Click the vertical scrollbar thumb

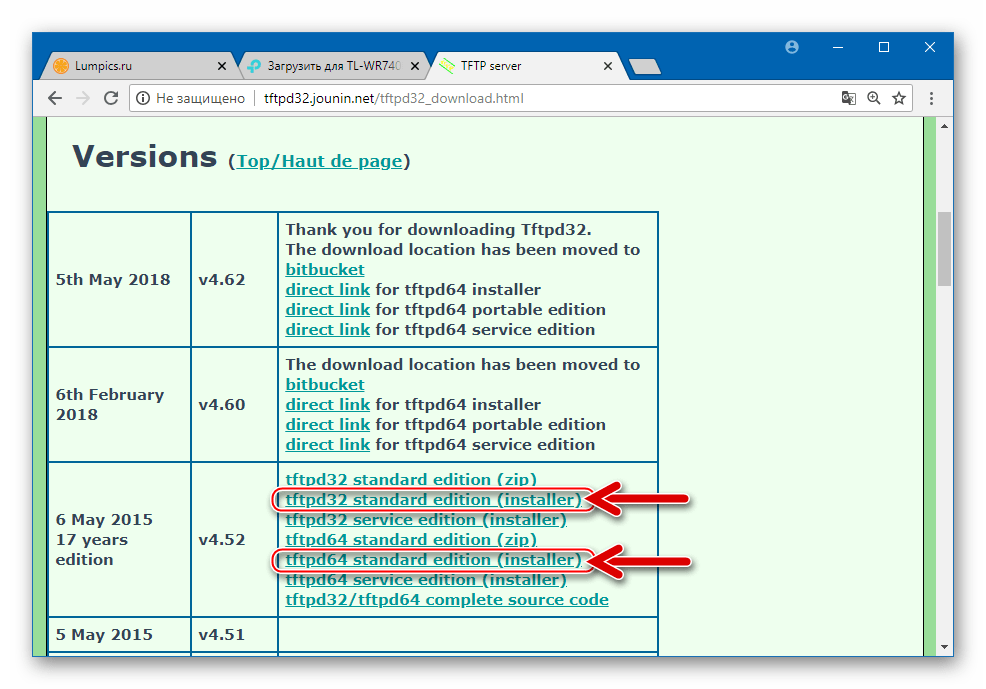coord(944,249)
